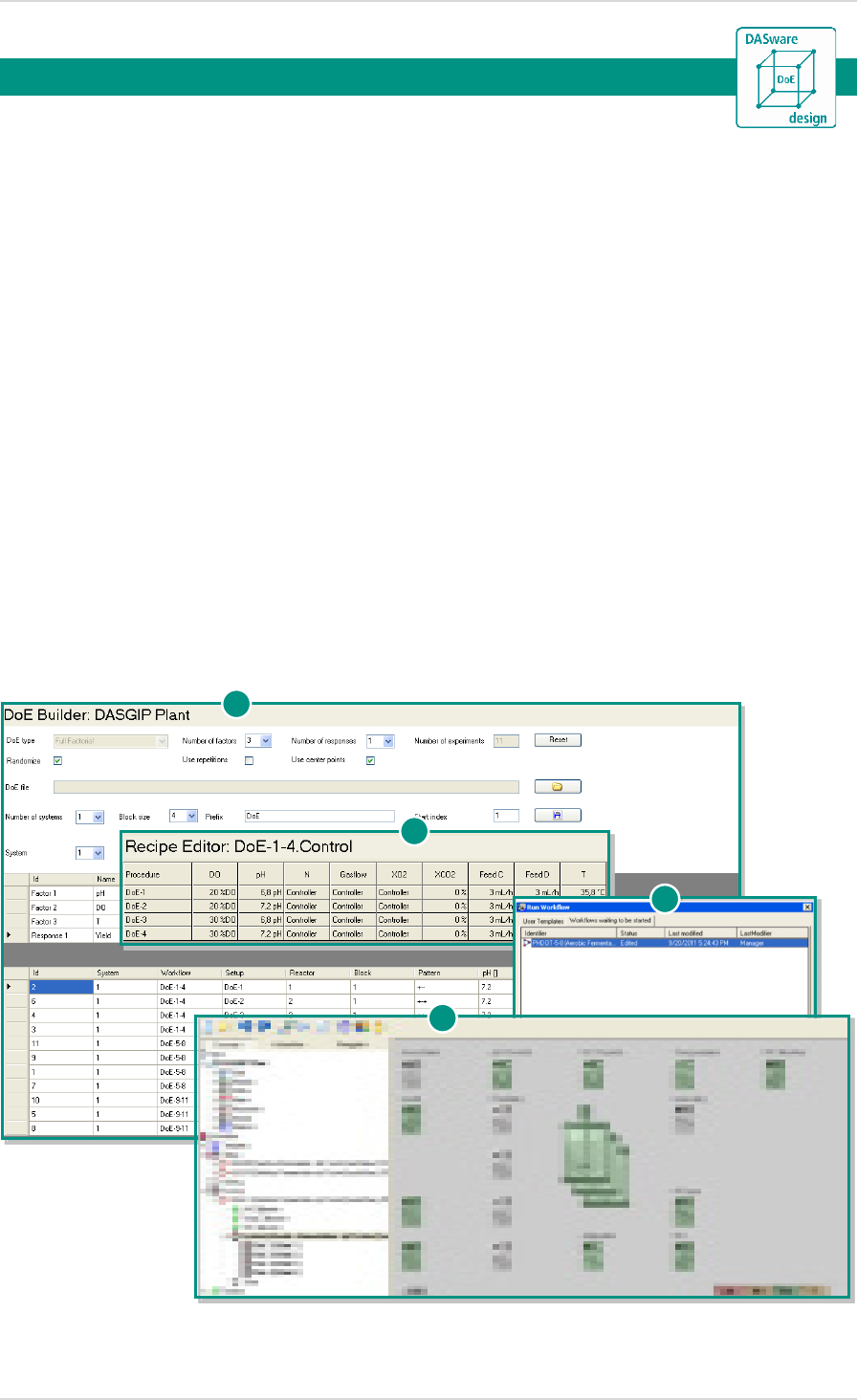Open the DoE type dropdown
The image size is (857, 1400).
pos(110,740)
